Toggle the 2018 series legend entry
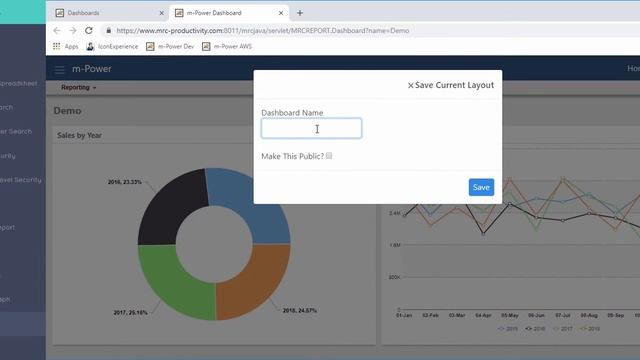The height and width of the screenshot is (360, 640). 590,329
